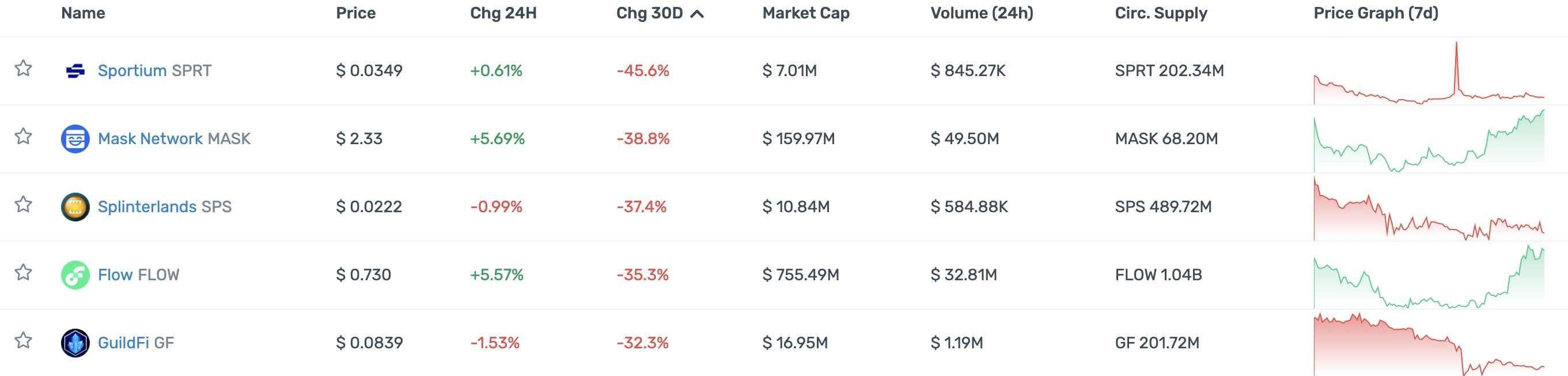Sort by the Chg 24H column header

[x=503, y=13]
